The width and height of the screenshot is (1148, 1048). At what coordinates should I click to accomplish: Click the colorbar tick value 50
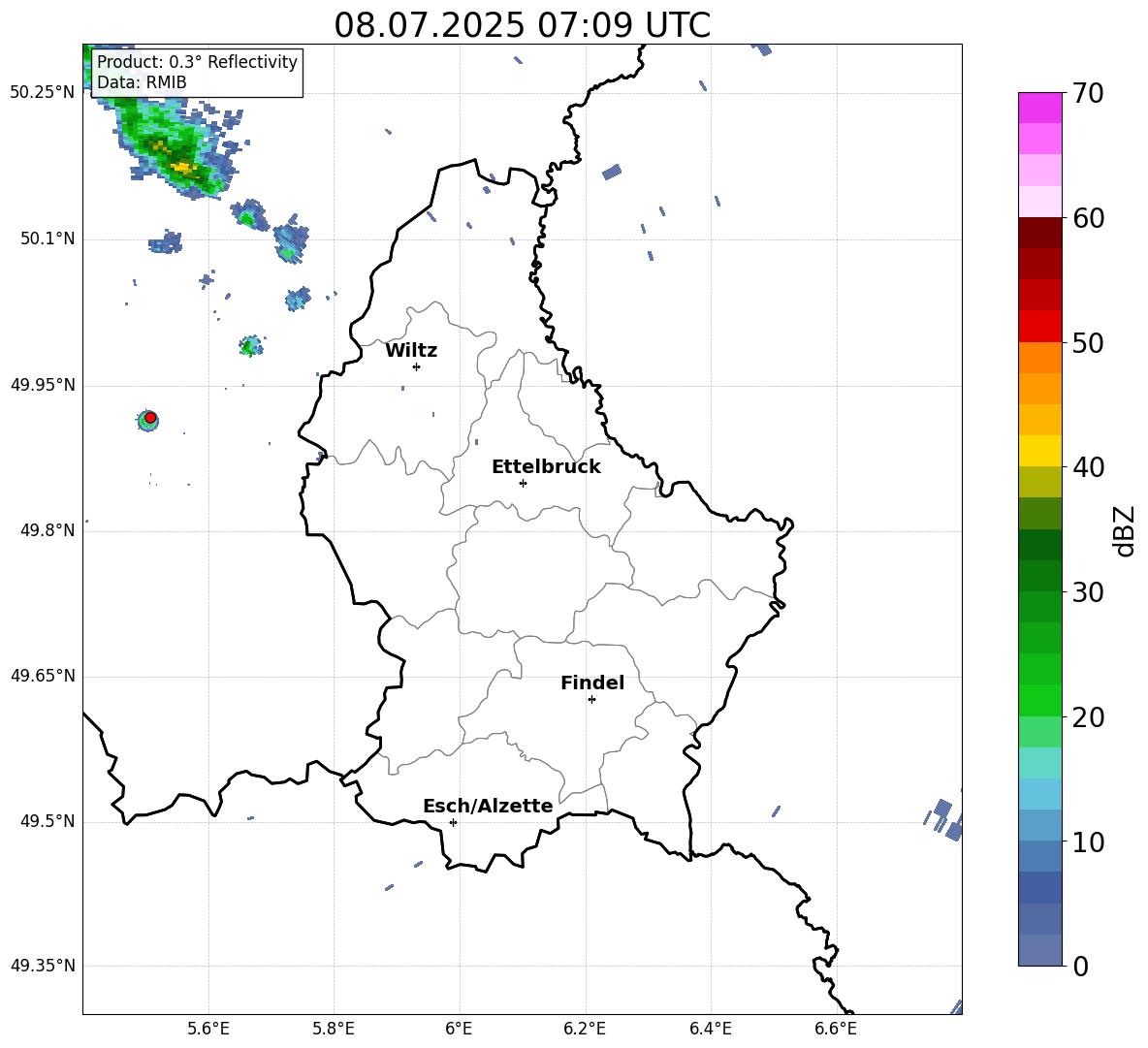coord(1089,342)
